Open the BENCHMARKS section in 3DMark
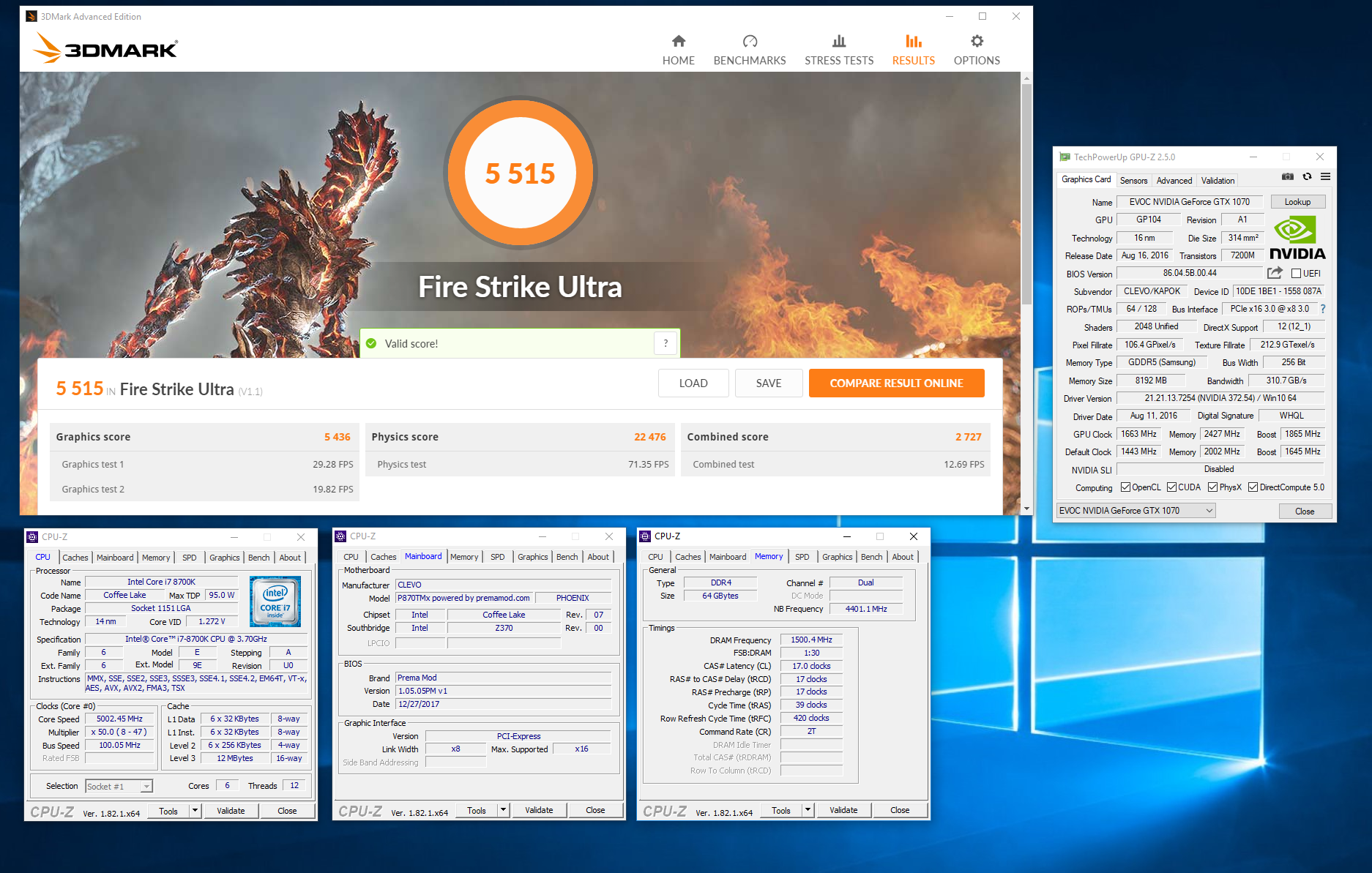This screenshot has height=873, width=1372. click(x=750, y=50)
